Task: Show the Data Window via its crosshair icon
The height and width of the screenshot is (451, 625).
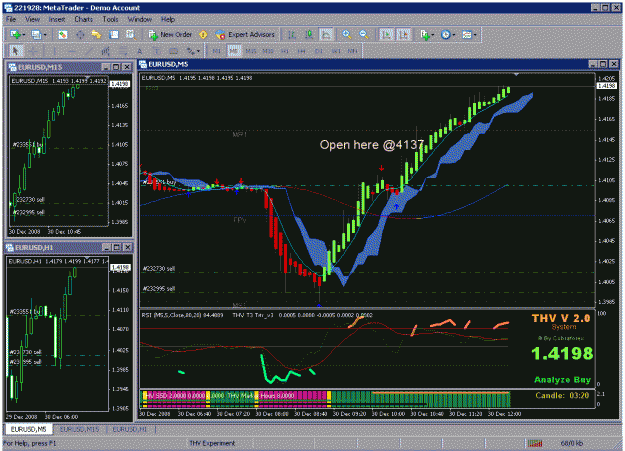Action: pyautogui.click(x=80, y=35)
